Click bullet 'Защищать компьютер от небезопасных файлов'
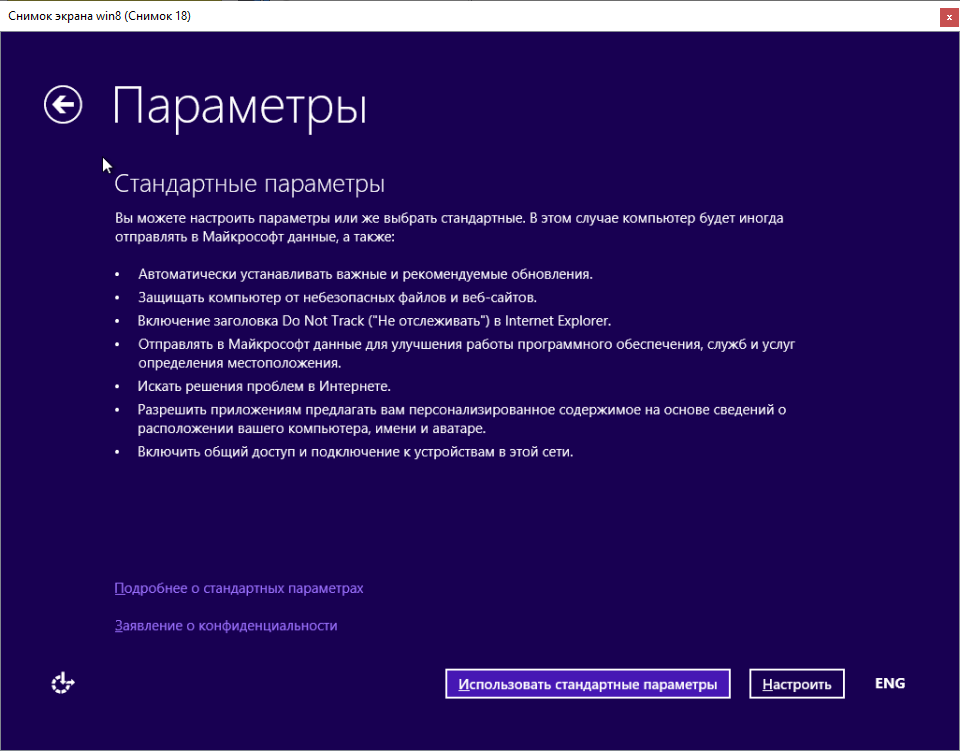 click(x=337, y=297)
